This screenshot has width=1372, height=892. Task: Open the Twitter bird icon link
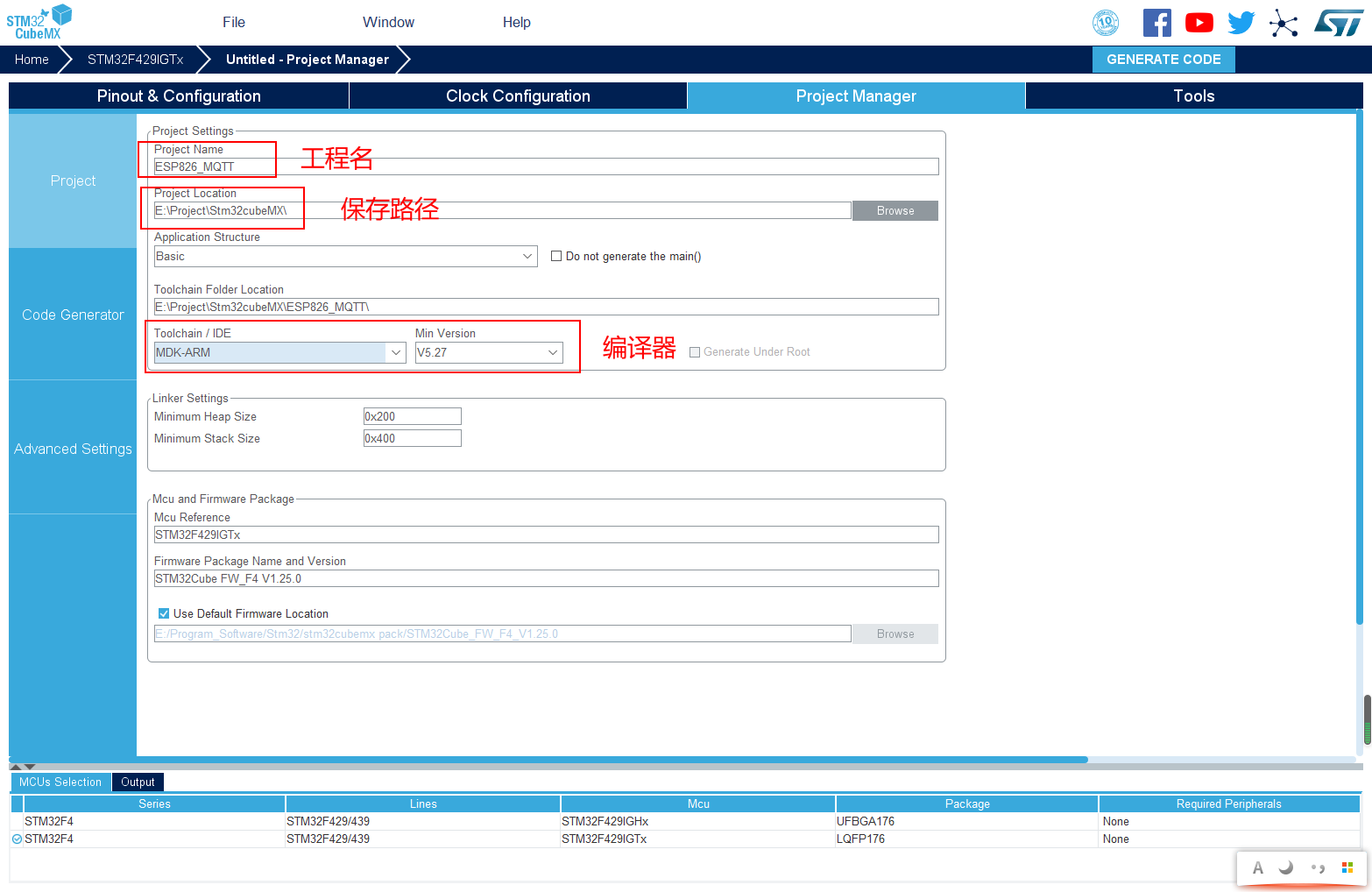click(1241, 23)
